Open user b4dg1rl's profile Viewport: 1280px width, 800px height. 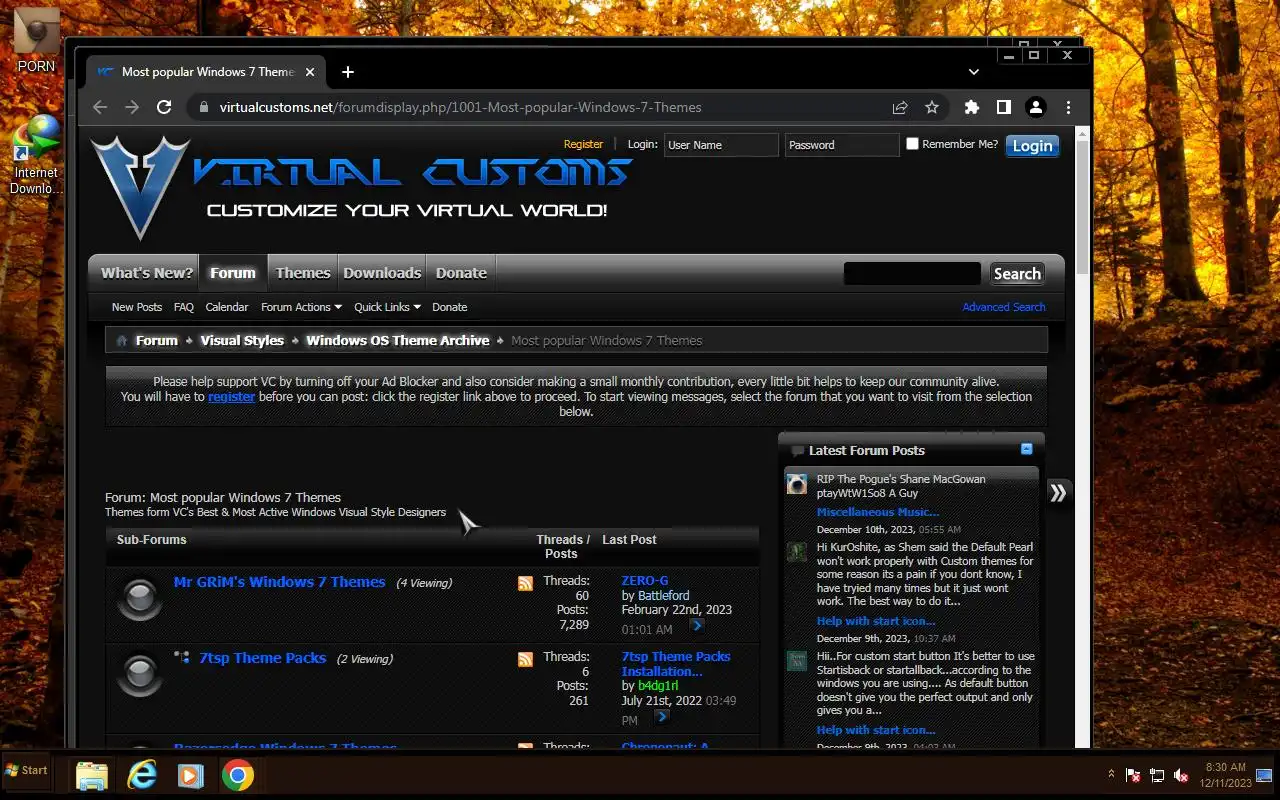(658, 686)
